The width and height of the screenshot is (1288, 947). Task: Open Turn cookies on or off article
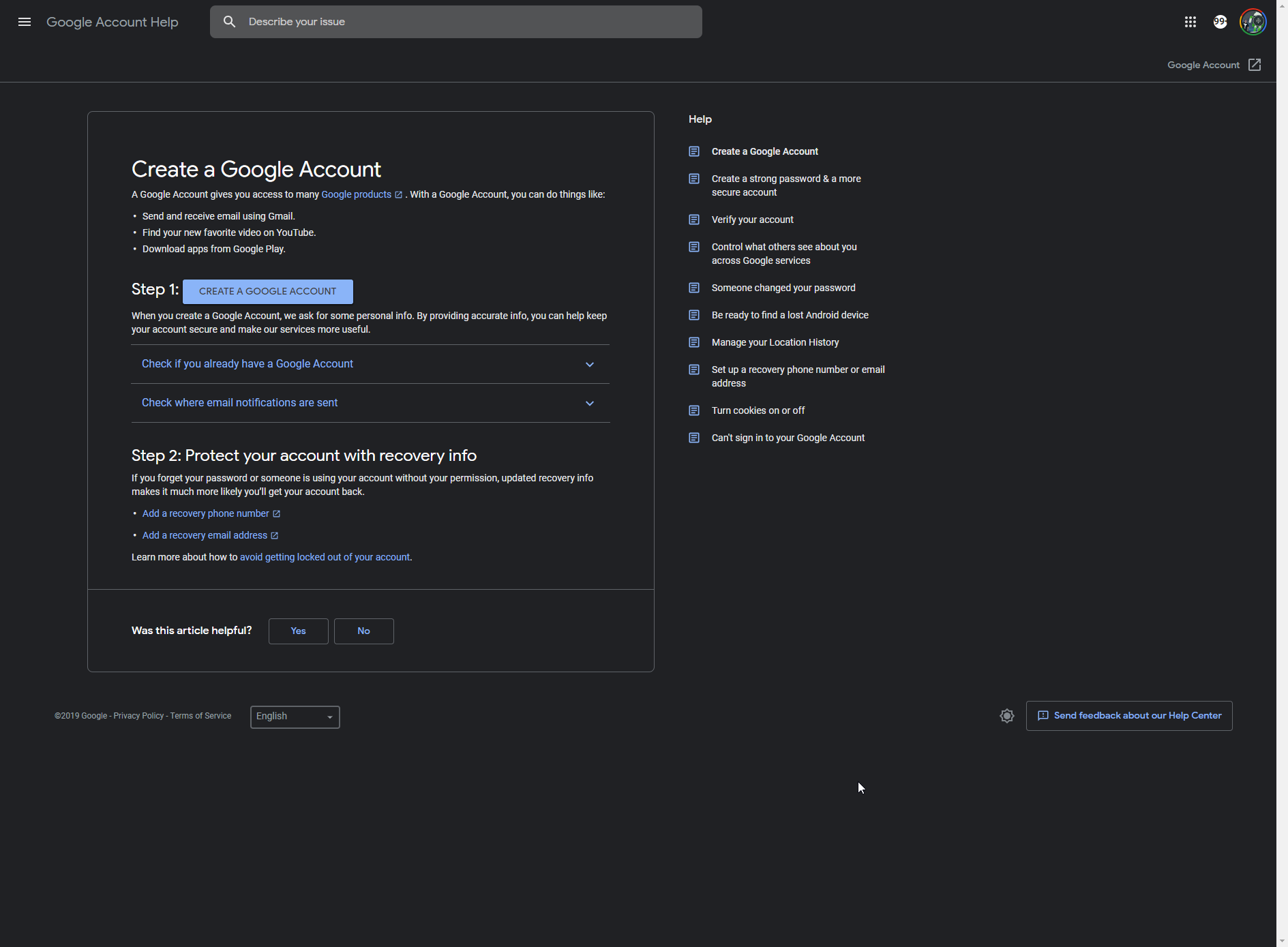(x=758, y=410)
